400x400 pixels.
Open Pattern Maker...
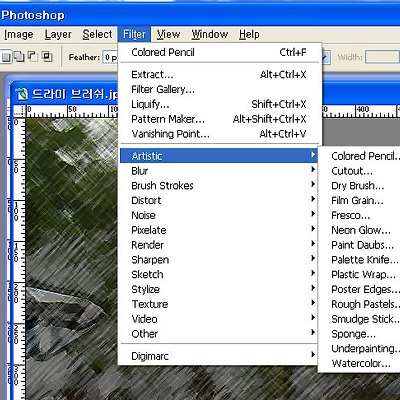pyautogui.click(x=219, y=119)
